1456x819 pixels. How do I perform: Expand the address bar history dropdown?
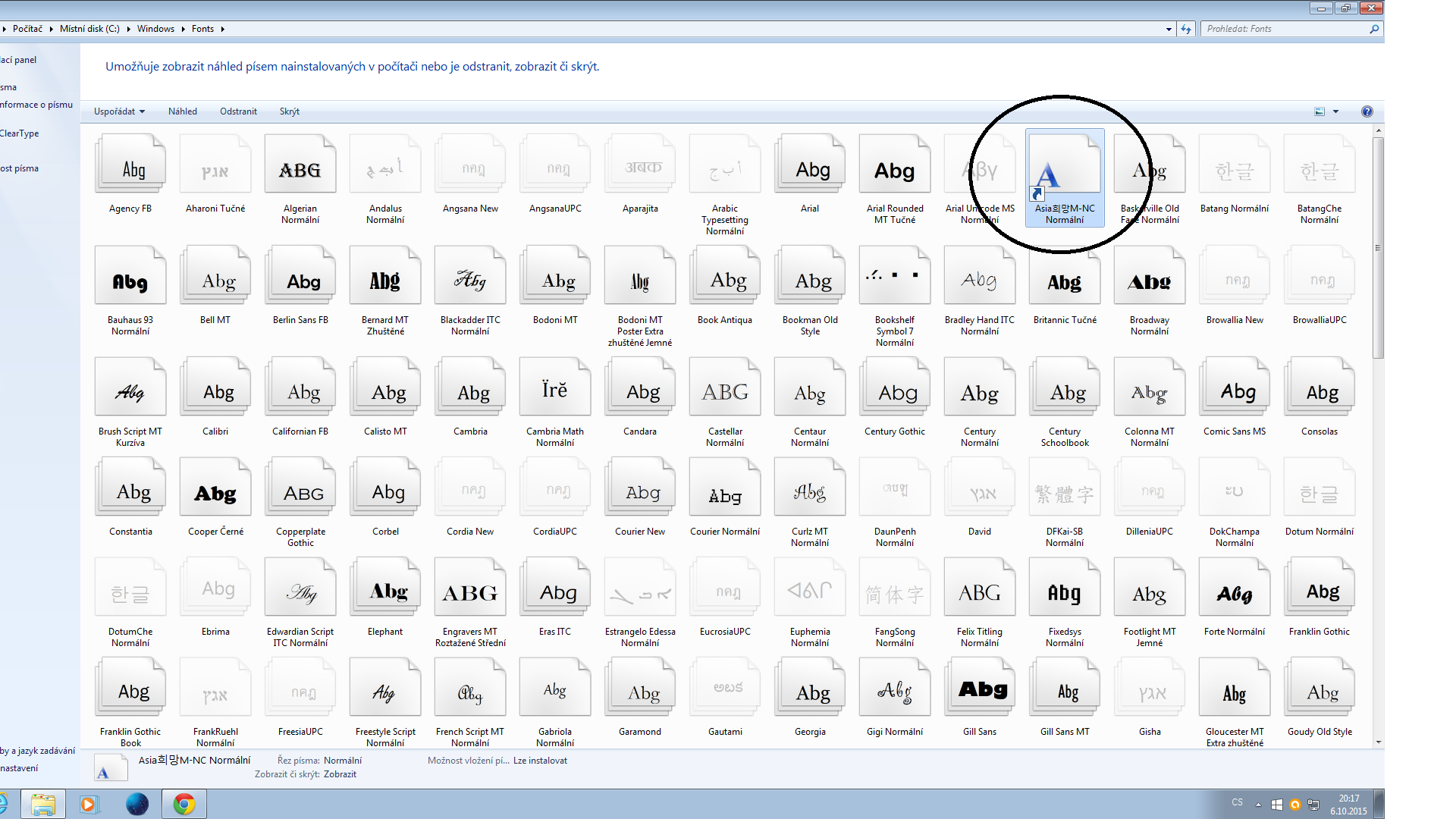[1169, 29]
